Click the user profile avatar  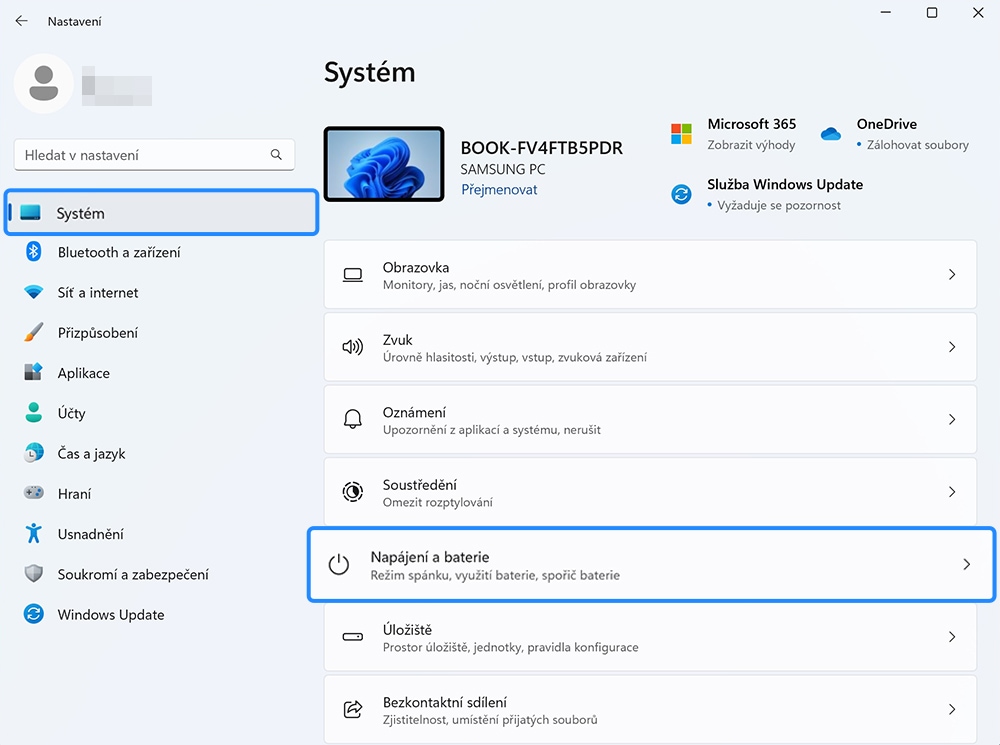point(43,84)
